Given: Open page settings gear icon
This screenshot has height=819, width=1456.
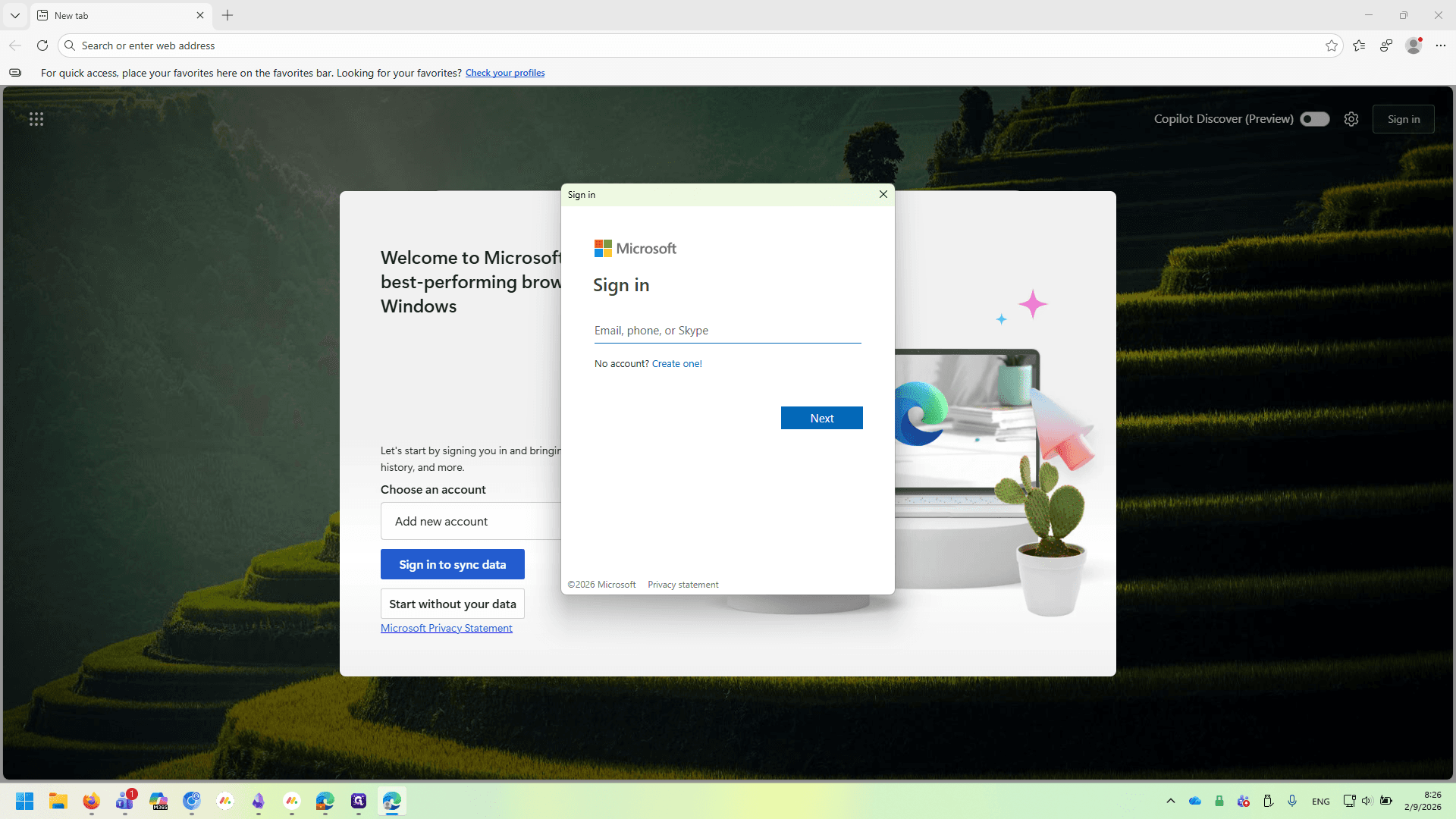Looking at the screenshot, I should (1351, 119).
